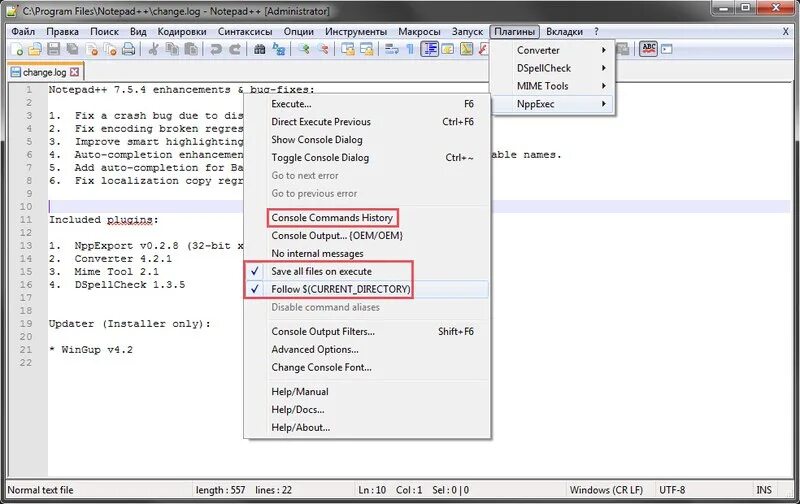800x504 pixels.
Task: Click the NppExec console toolbar icon
Action: click(667, 49)
